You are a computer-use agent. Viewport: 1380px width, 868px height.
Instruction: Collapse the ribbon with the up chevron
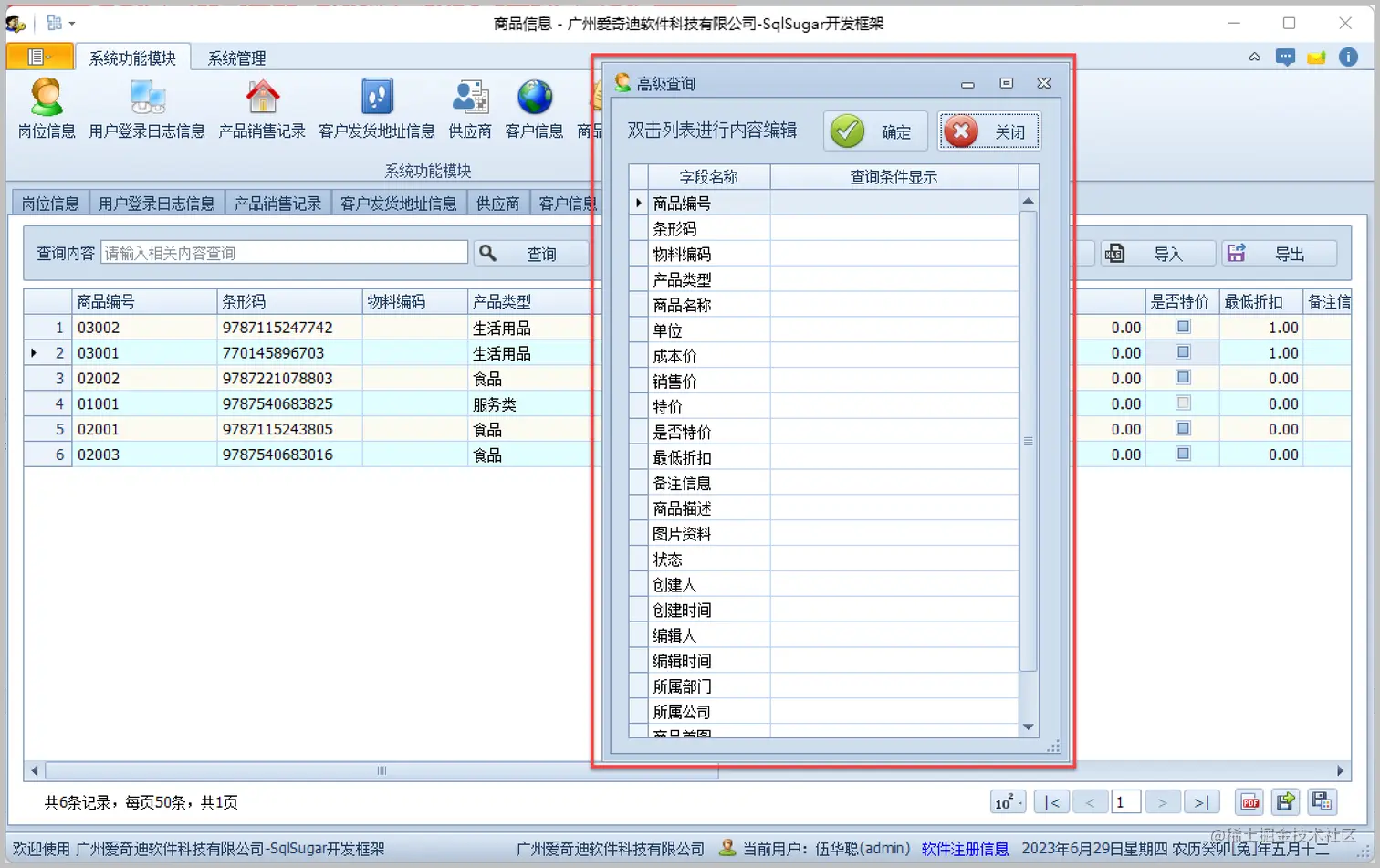click(x=1255, y=57)
